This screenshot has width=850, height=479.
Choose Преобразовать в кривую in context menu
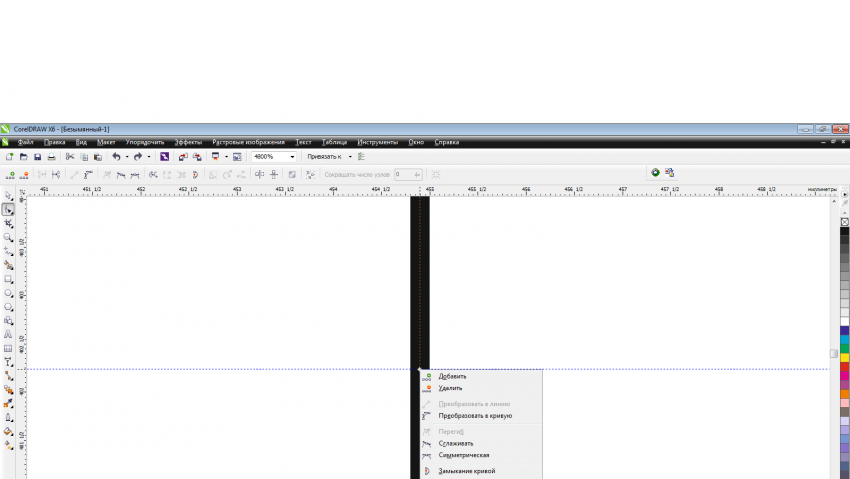[481, 416]
